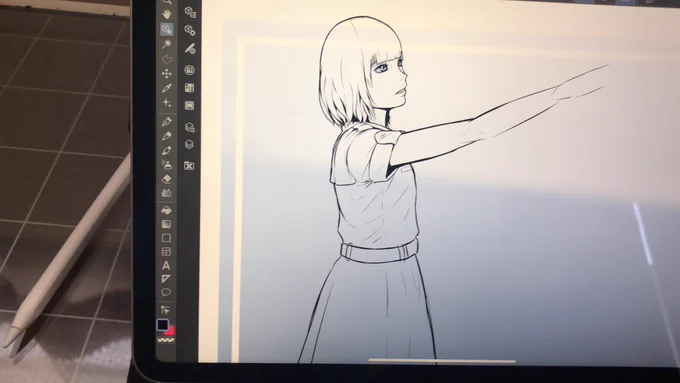This screenshot has height=383, width=680.
Task: Select the Blend droplets tool
Action: pos(167,193)
